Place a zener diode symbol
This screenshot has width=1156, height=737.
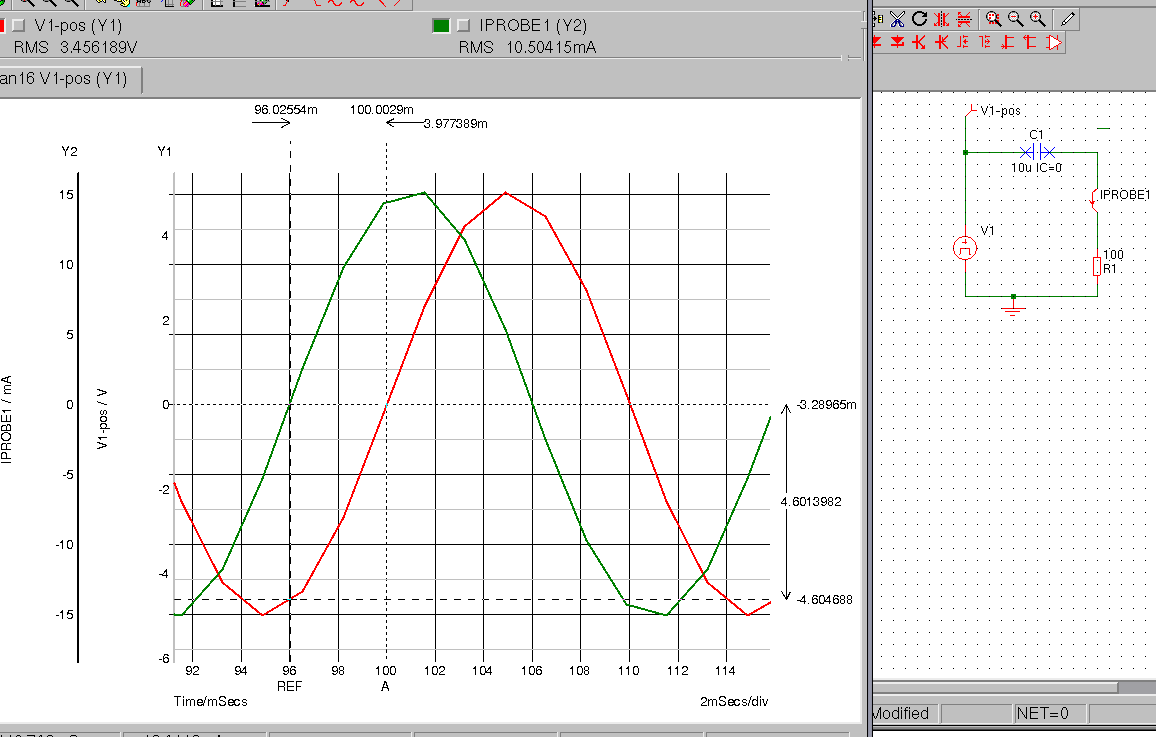pos(897,42)
